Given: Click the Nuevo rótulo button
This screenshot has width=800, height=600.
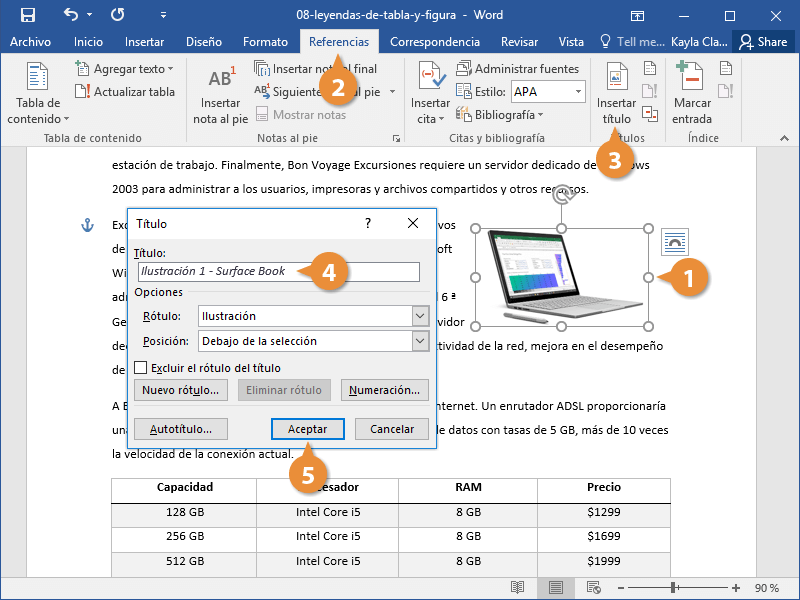Looking at the screenshot, I should (181, 390).
